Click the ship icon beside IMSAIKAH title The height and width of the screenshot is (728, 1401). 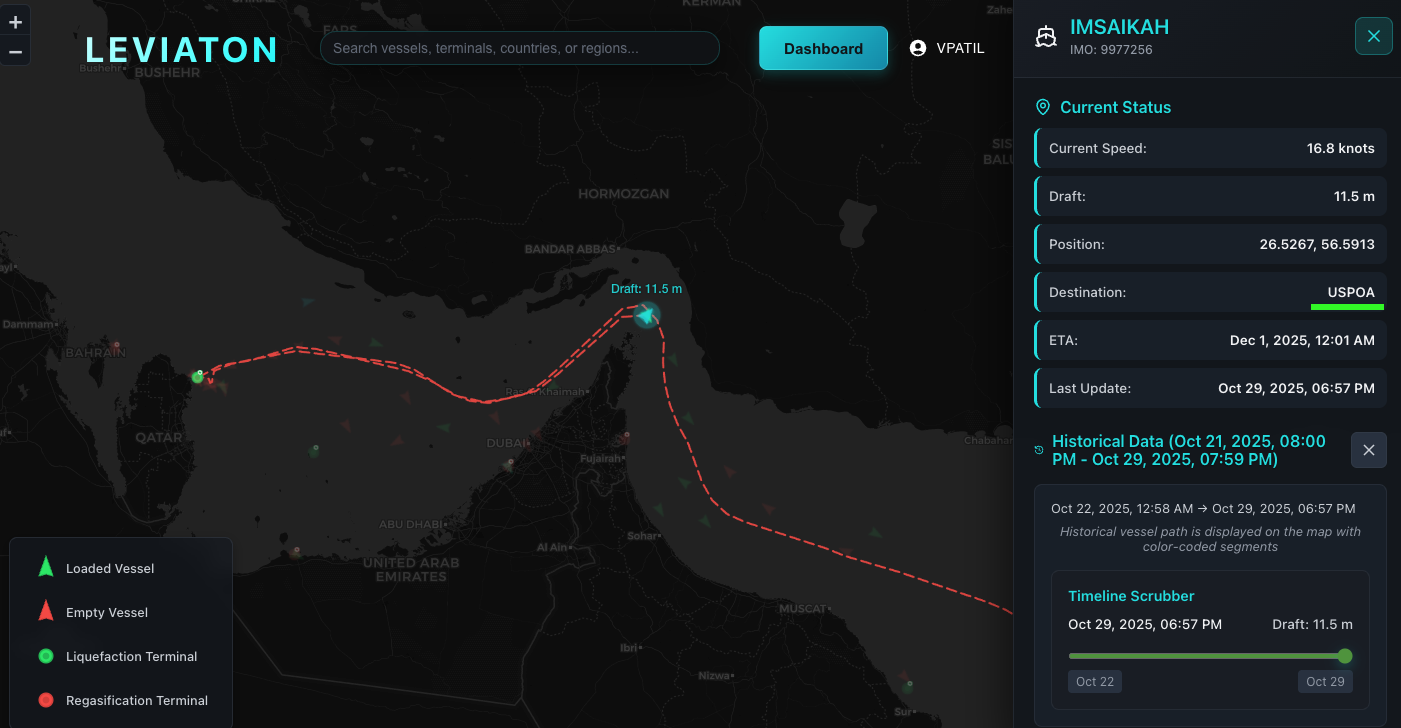coord(1046,36)
